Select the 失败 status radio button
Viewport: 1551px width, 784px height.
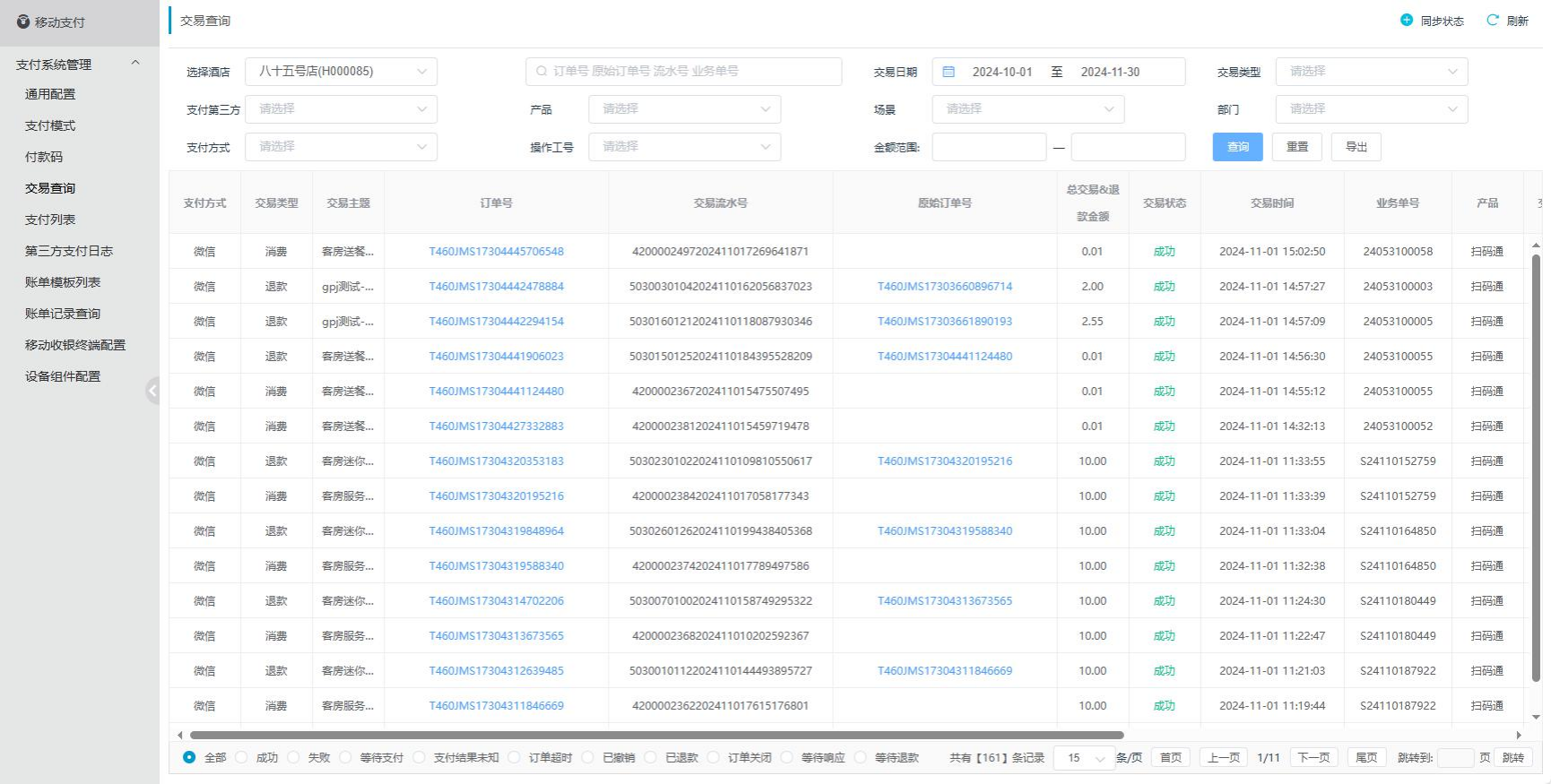293,757
